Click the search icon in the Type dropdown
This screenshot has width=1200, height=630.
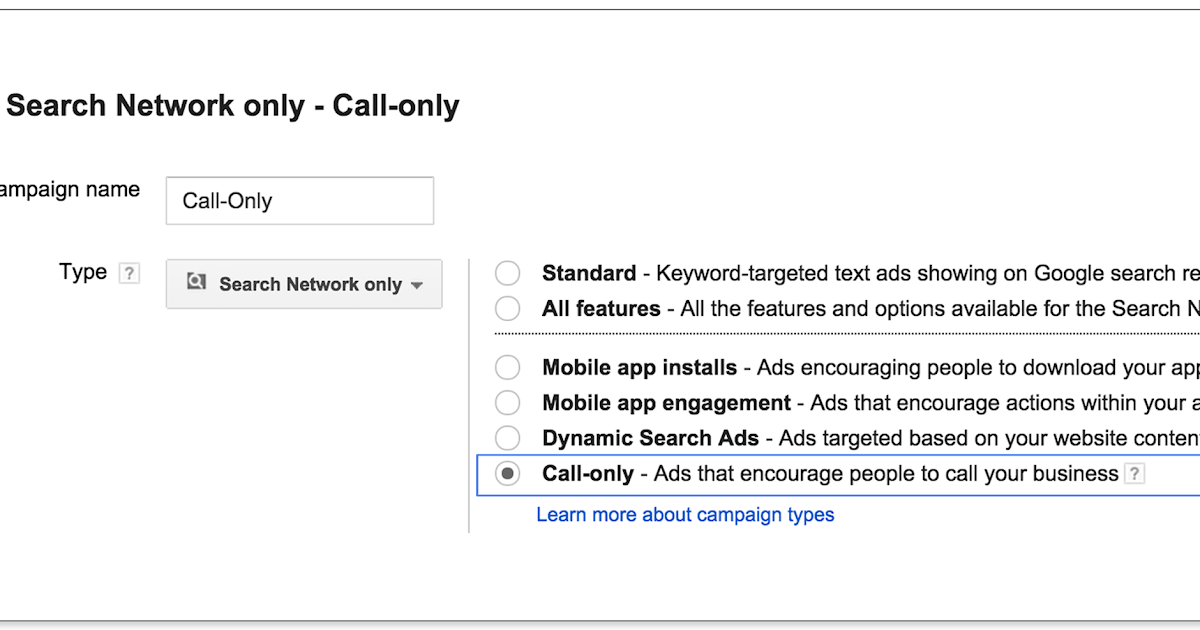196,283
